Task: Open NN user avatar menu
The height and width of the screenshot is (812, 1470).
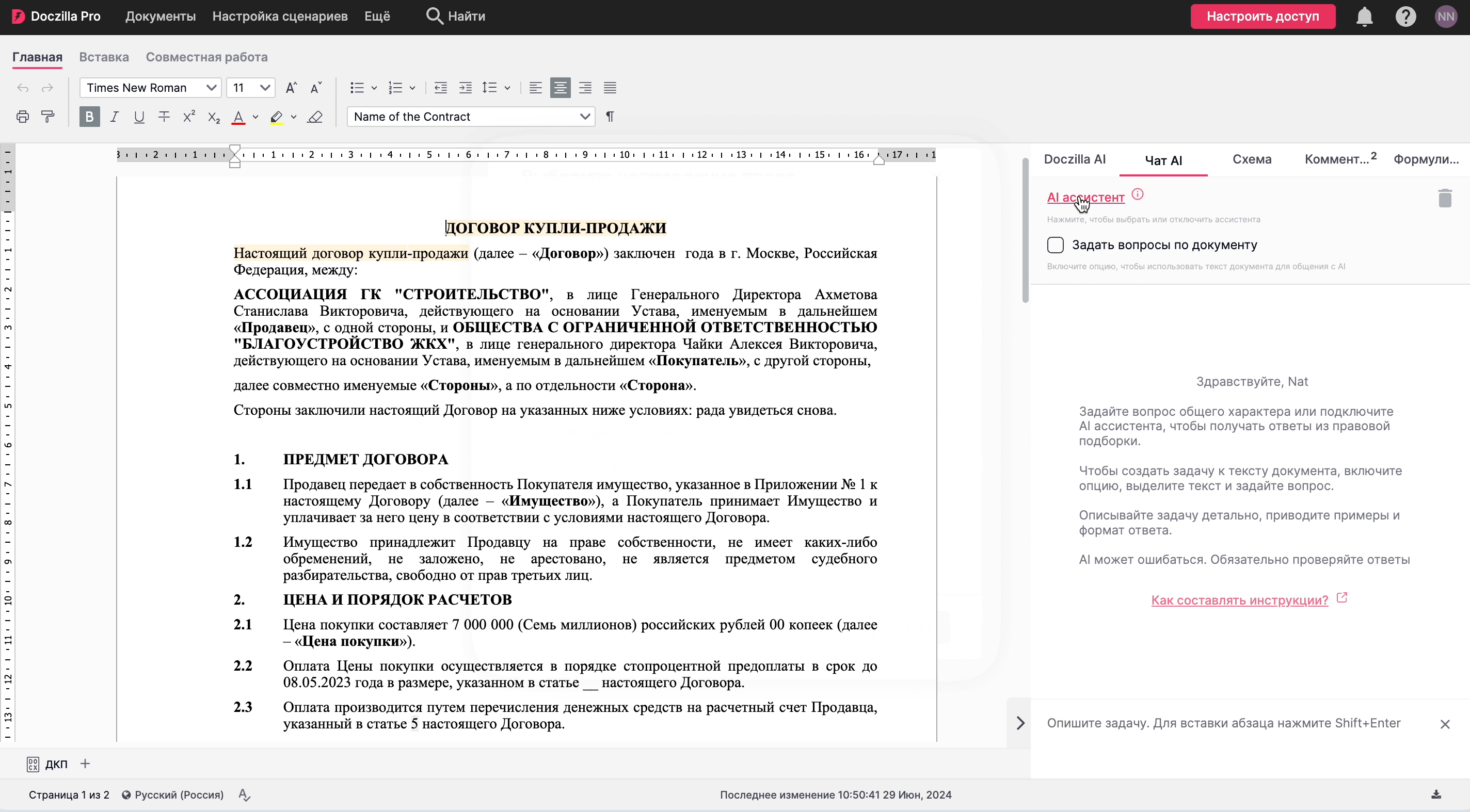Action: pos(1446,17)
